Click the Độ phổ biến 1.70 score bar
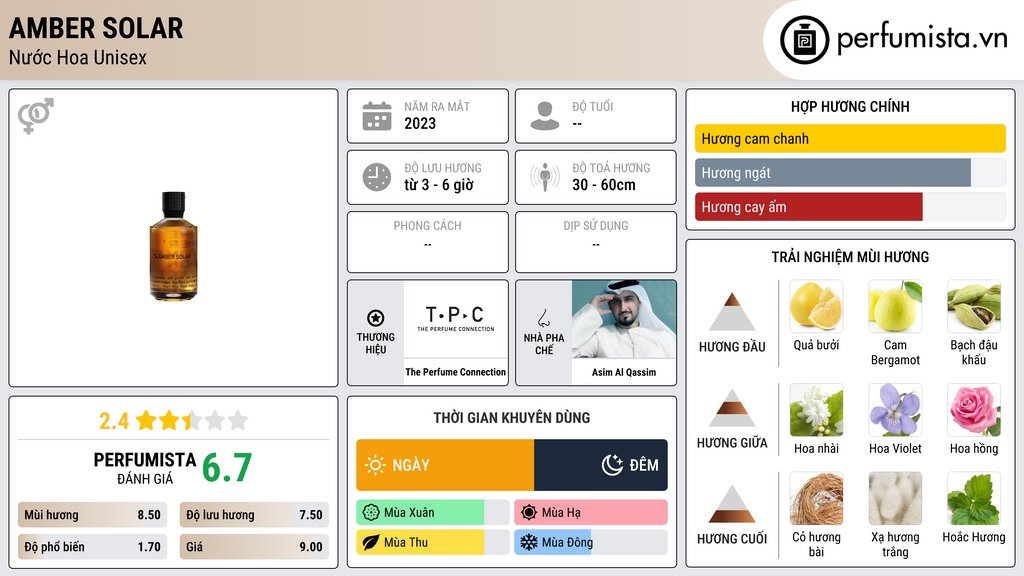Image resolution: width=1024 pixels, height=576 pixels. click(x=92, y=547)
